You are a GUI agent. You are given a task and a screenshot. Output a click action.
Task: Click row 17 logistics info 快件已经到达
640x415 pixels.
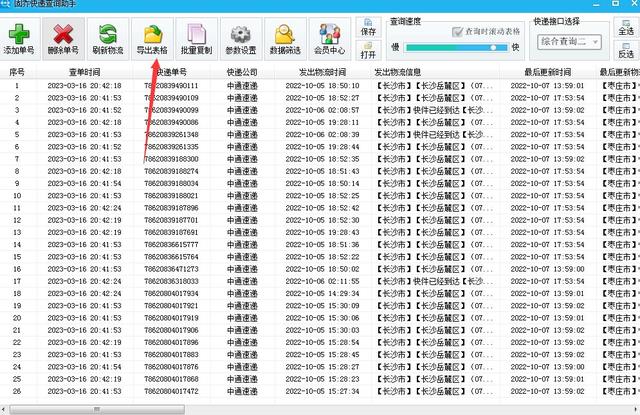pyautogui.click(x=436, y=282)
